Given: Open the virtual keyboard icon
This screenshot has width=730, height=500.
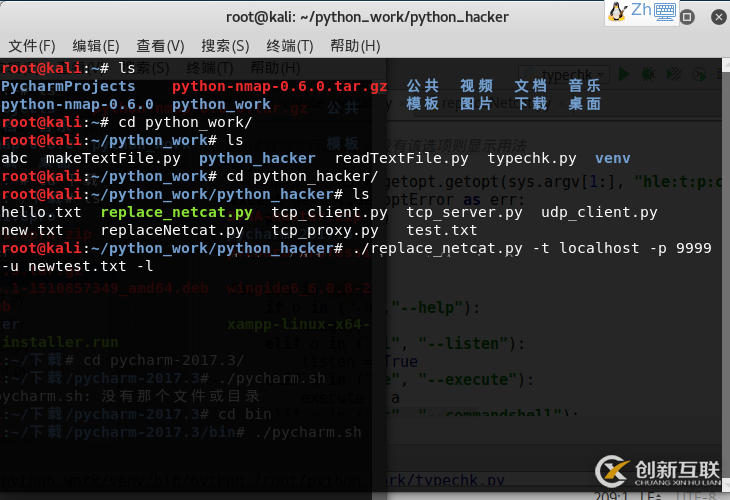Looking at the screenshot, I should click(665, 11).
